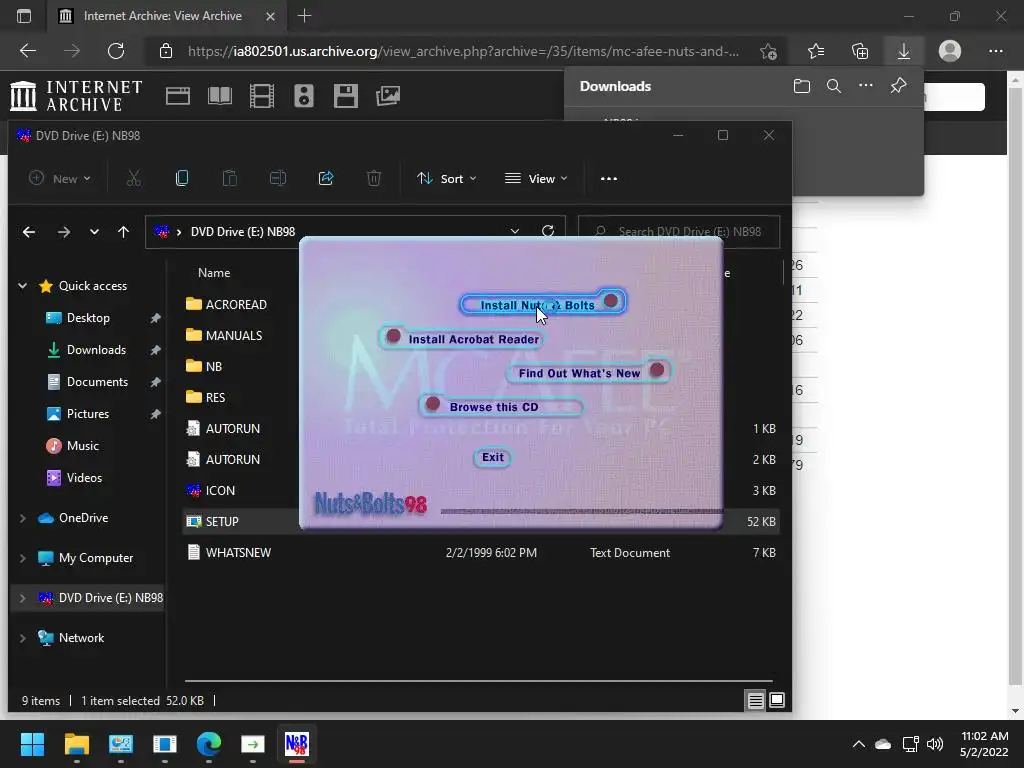Click browser Downloads toolbar icon

tap(904, 51)
